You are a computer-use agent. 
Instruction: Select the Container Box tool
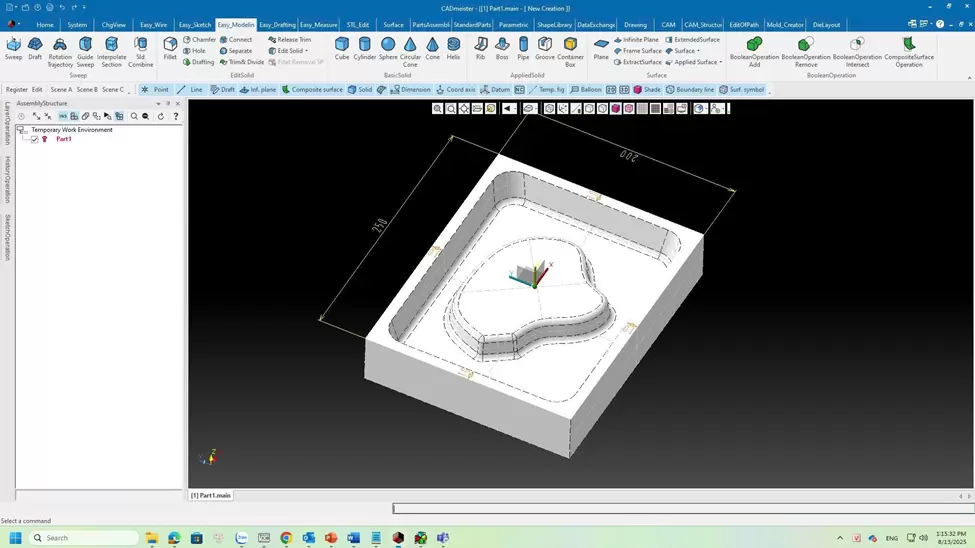click(570, 50)
